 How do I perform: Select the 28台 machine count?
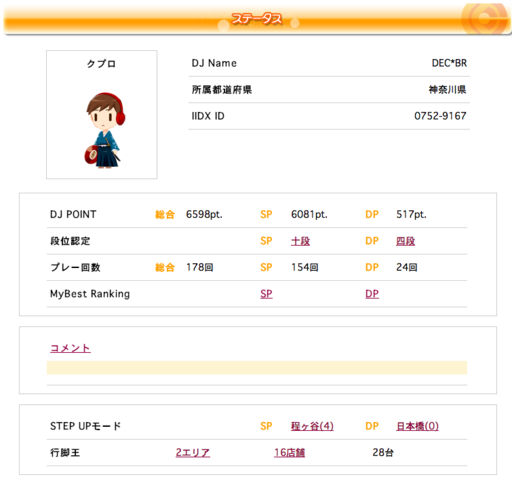[x=383, y=452]
